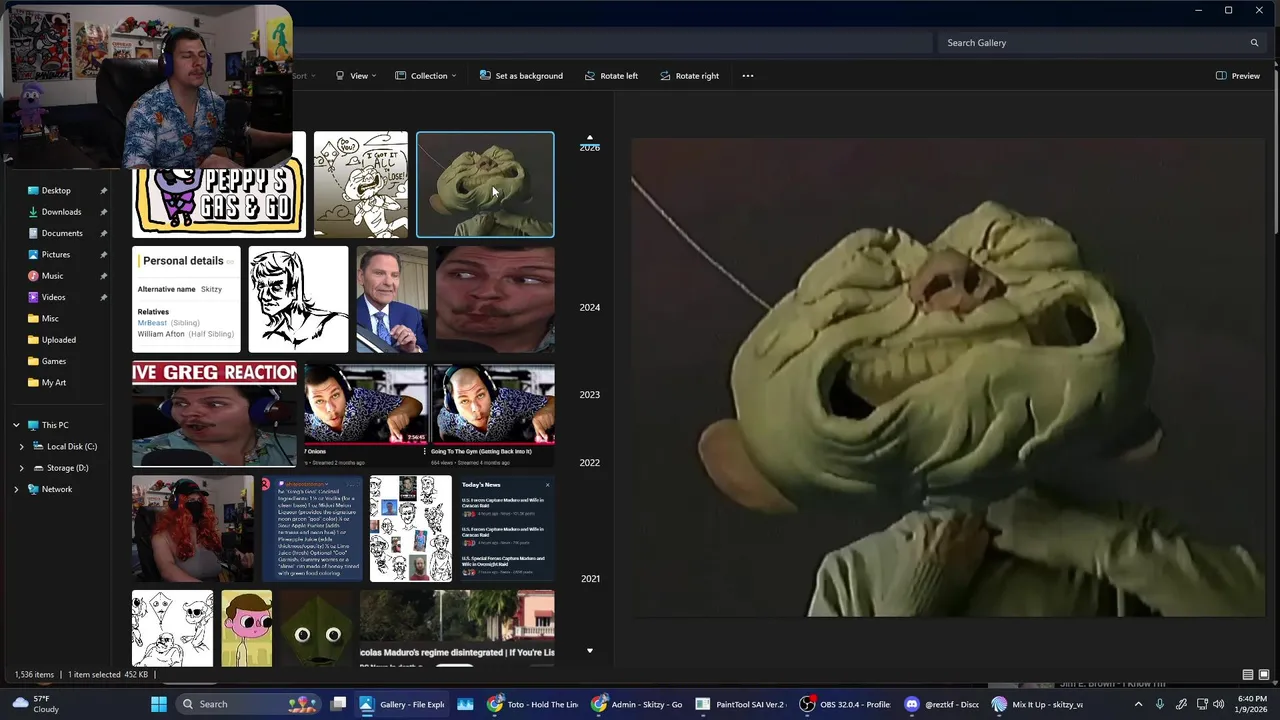The width and height of the screenshot is (1280, 720).
Task: Open the Photos app on the taskbar
Action: tap(465, 704)
